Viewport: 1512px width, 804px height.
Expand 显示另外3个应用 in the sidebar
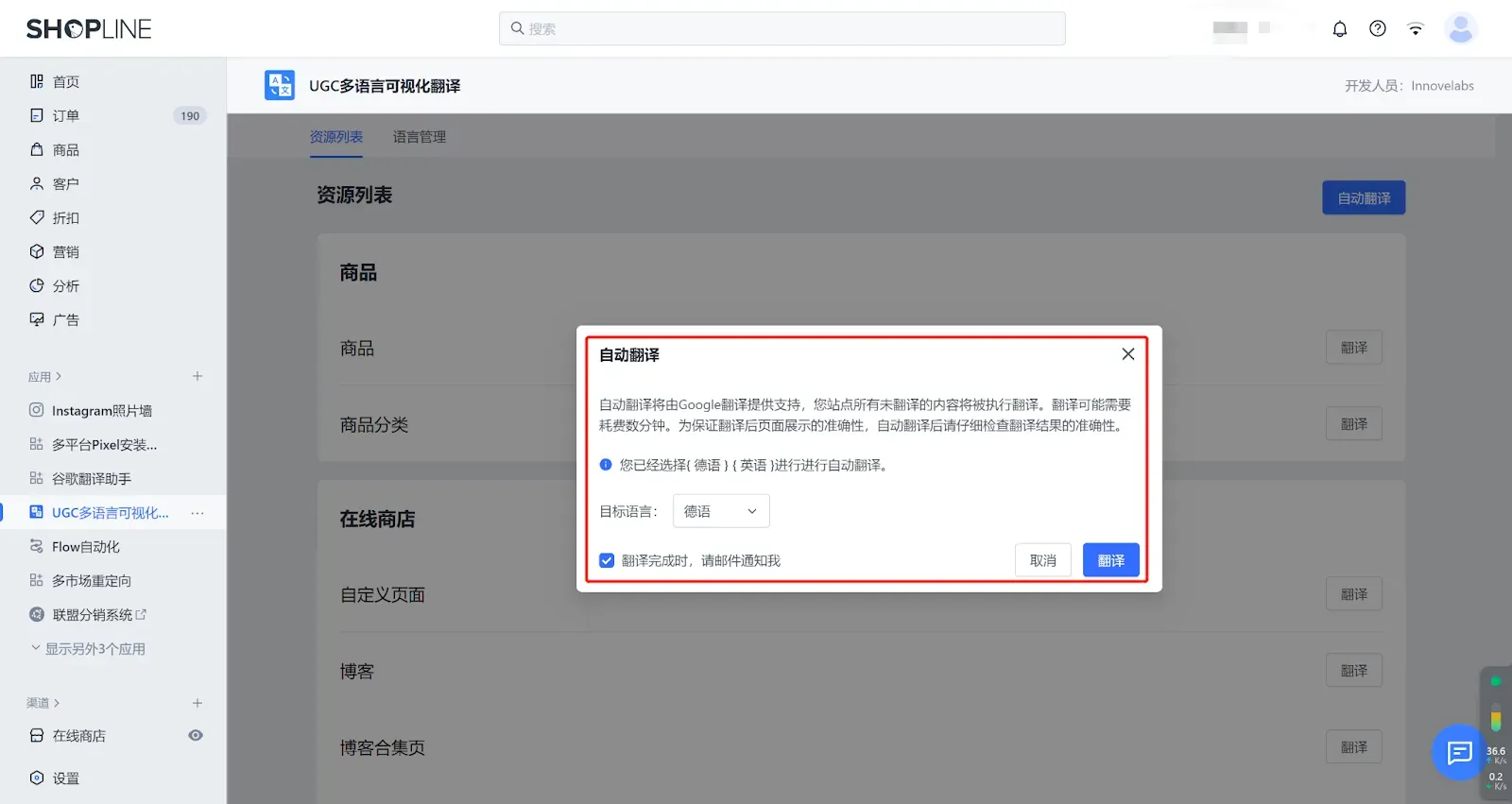88,649
